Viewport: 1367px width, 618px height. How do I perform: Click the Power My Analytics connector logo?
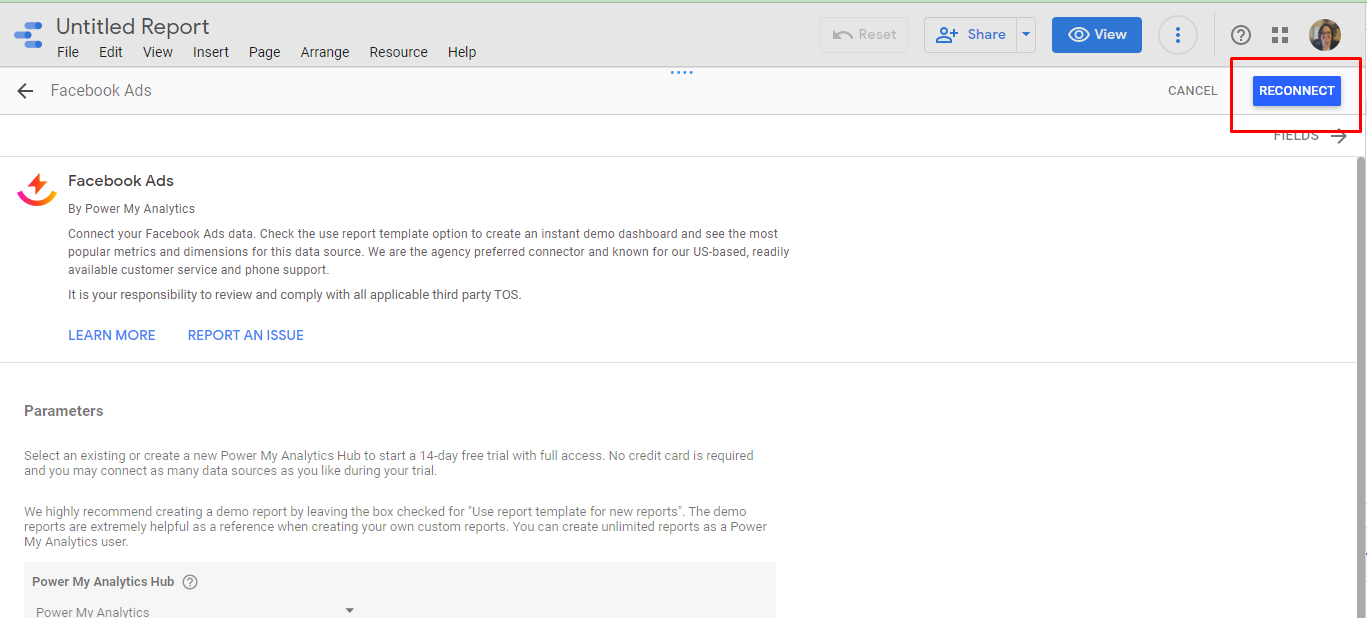click(37, 187)
